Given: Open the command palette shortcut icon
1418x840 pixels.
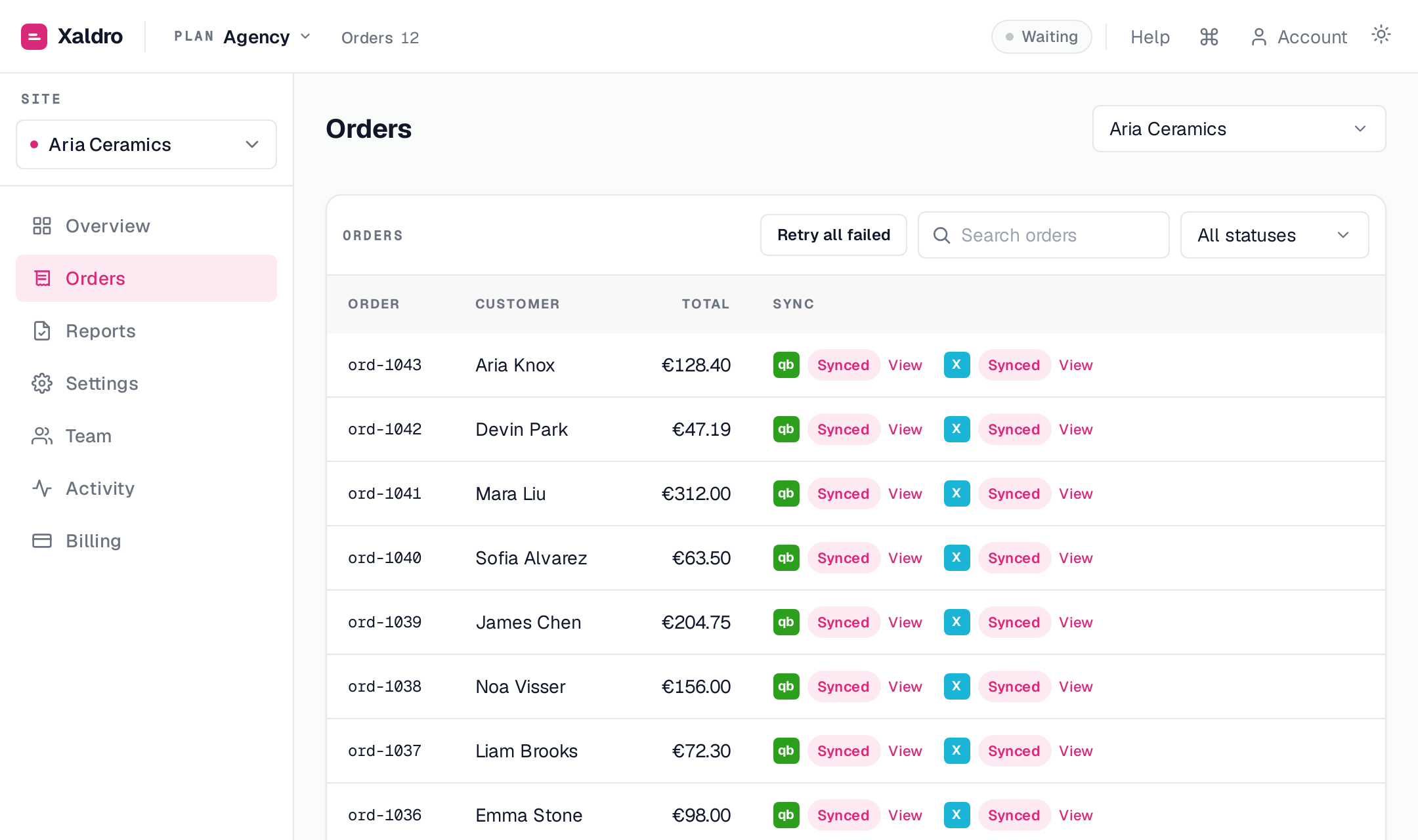Looking at the screenshot, I should 1209,37.
